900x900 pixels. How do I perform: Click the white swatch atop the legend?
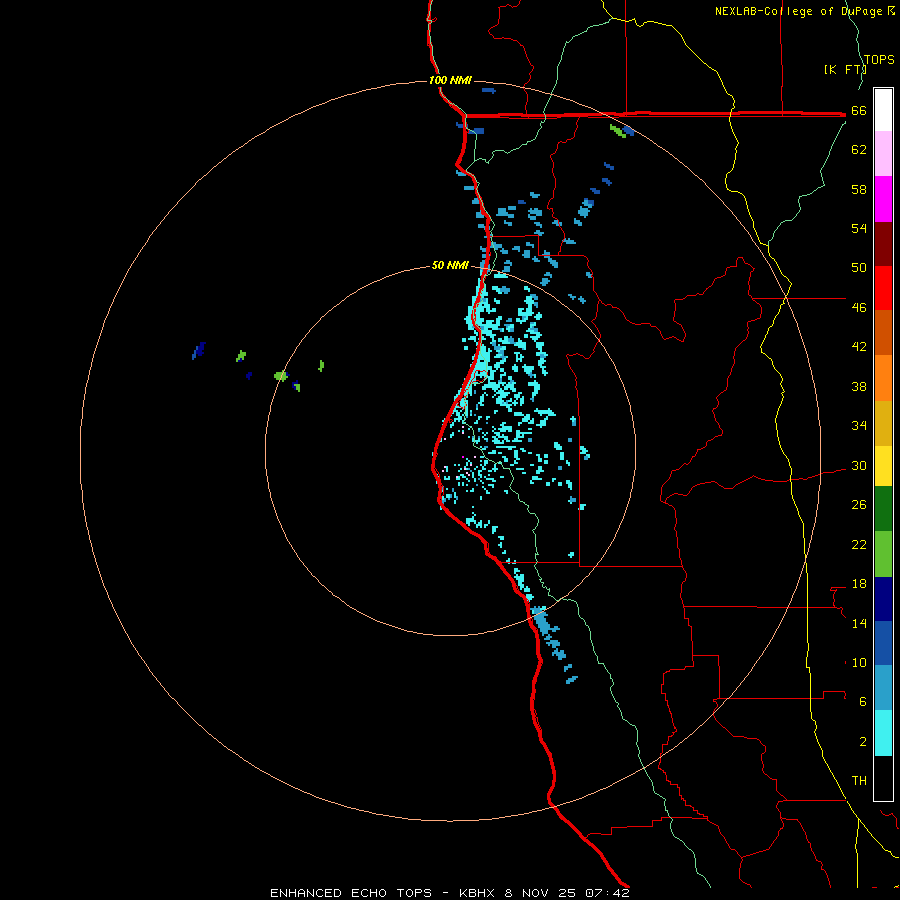click(883, 110)
